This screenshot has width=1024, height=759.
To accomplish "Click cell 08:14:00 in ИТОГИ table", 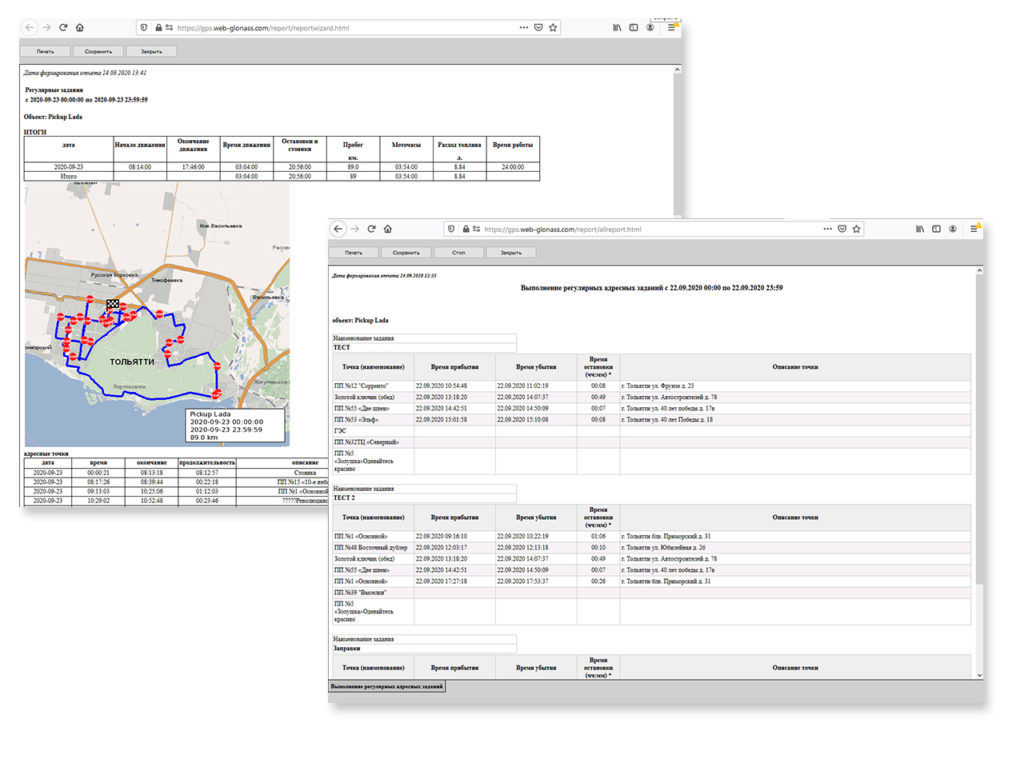I will (140, 167).
